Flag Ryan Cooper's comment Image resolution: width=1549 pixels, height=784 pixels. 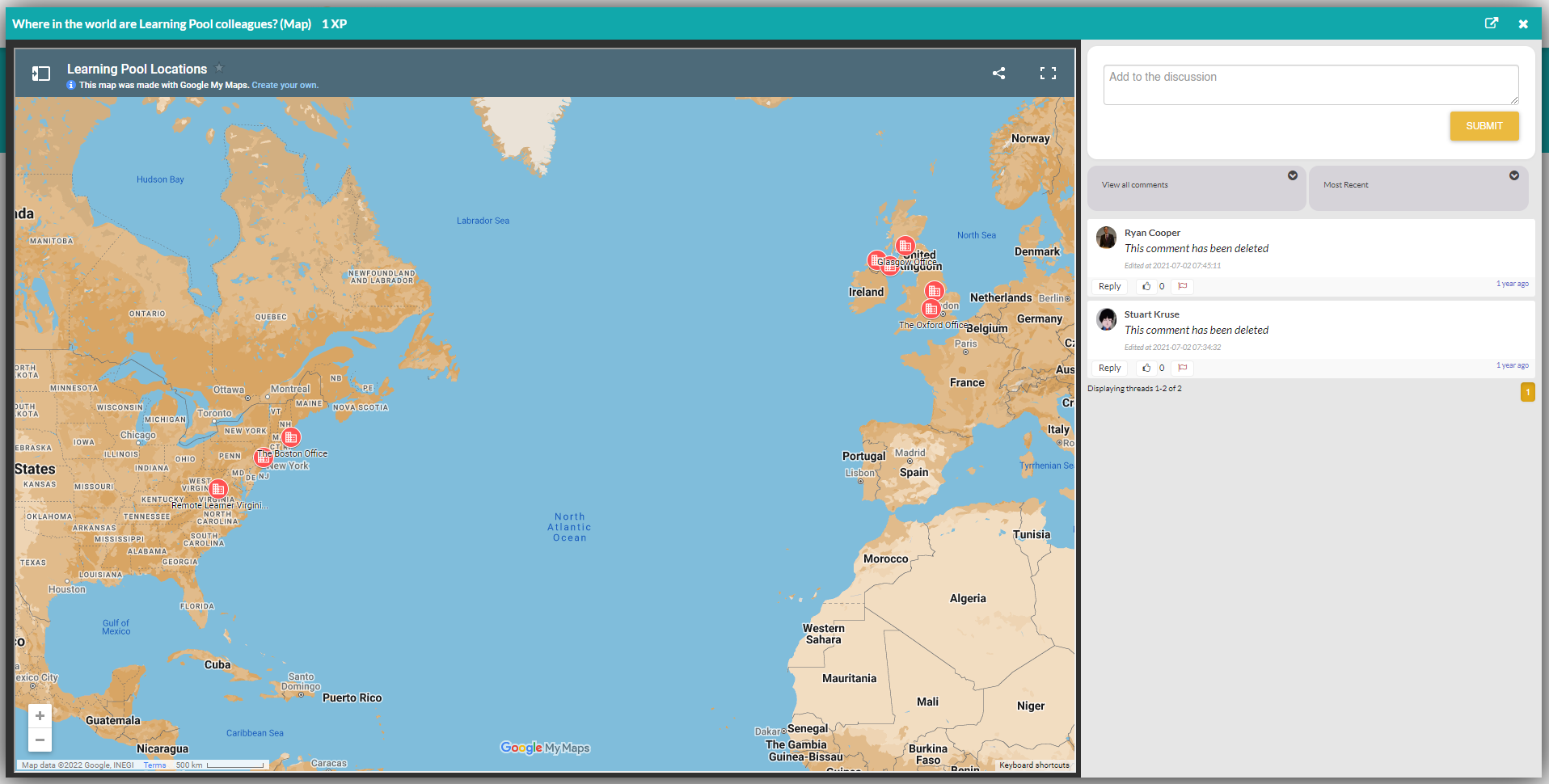(1183, 286)
